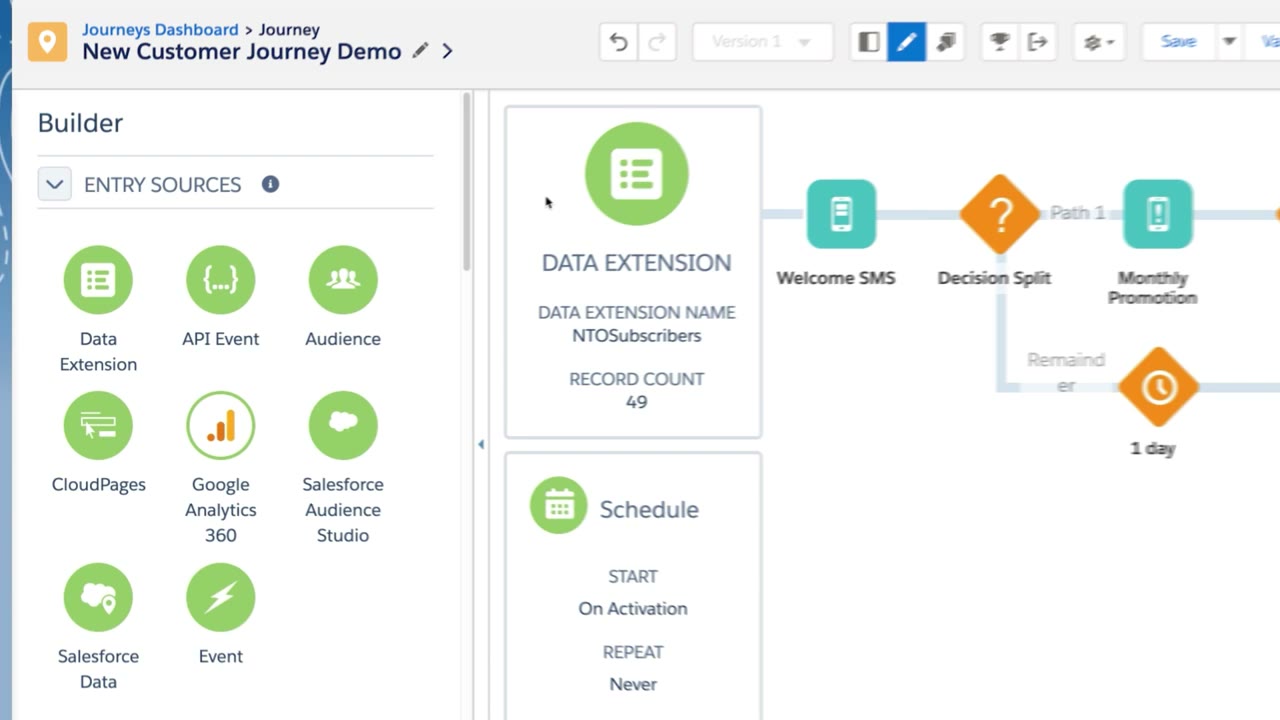Click the orange location pin app icon

pos(47,42)
